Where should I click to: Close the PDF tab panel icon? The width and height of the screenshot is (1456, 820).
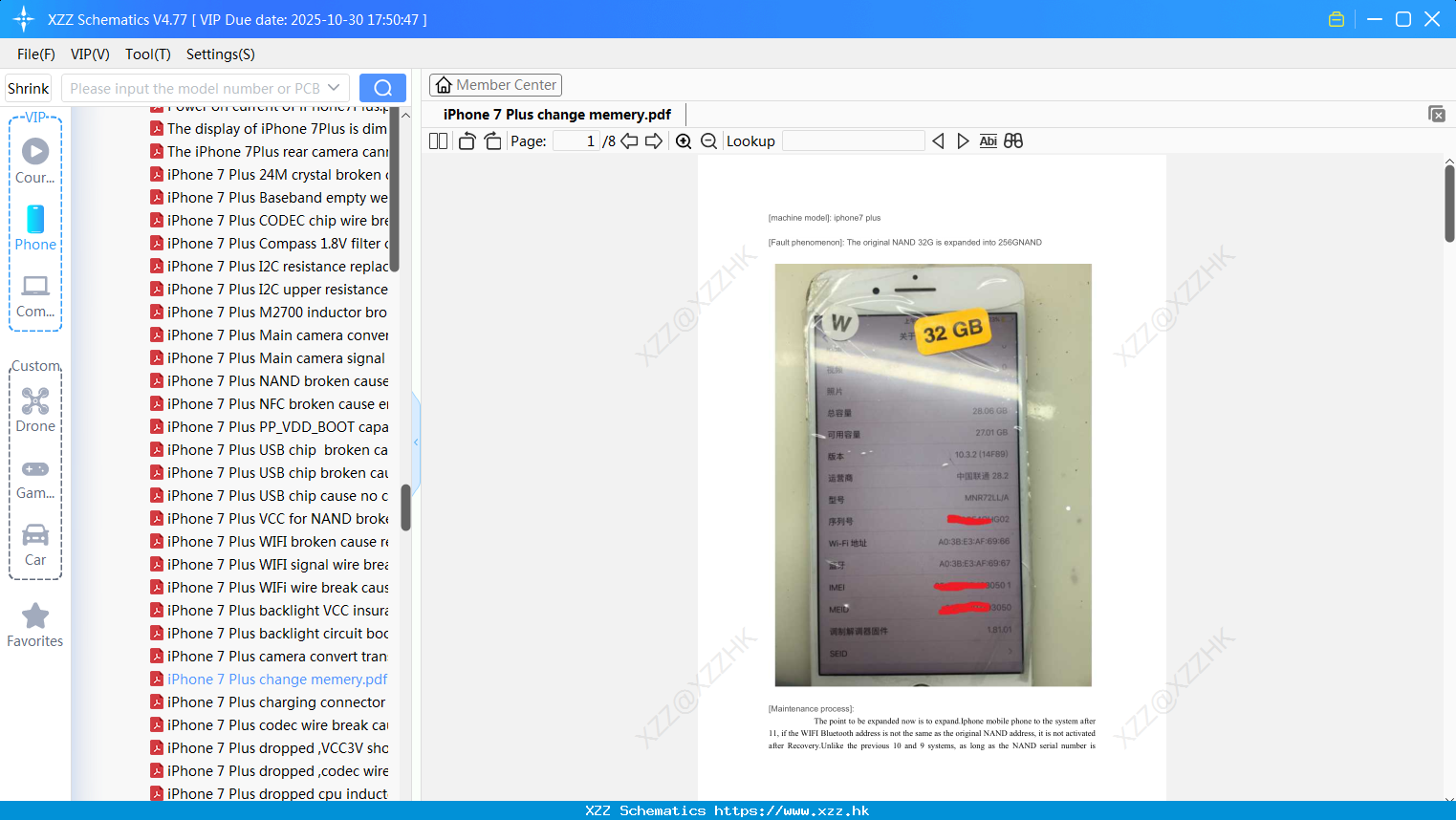pyautogui.click(x=1437, y=114)
